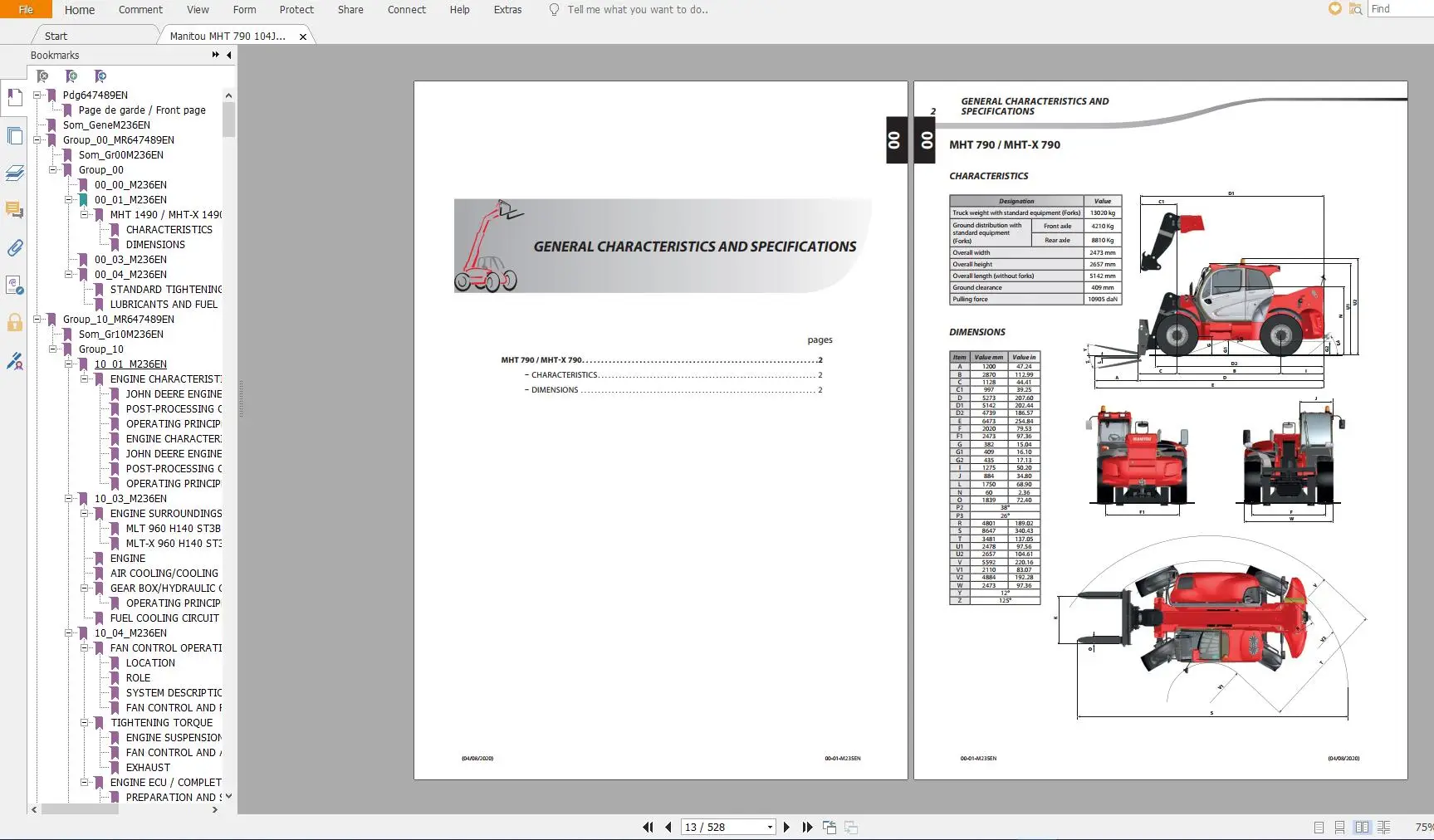Close the Manitou MHT 790 document tab
The image size is (1434, 840).
point(303,37)
